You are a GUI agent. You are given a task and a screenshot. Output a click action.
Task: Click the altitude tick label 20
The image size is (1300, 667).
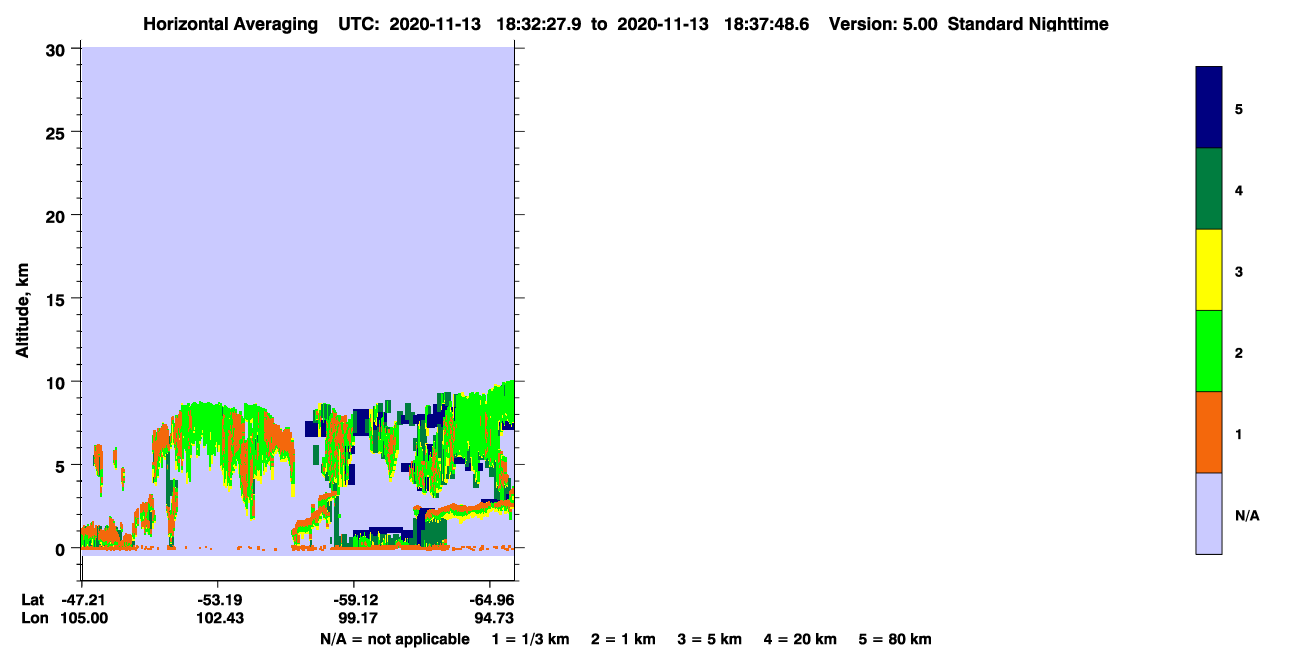point(57,216)
